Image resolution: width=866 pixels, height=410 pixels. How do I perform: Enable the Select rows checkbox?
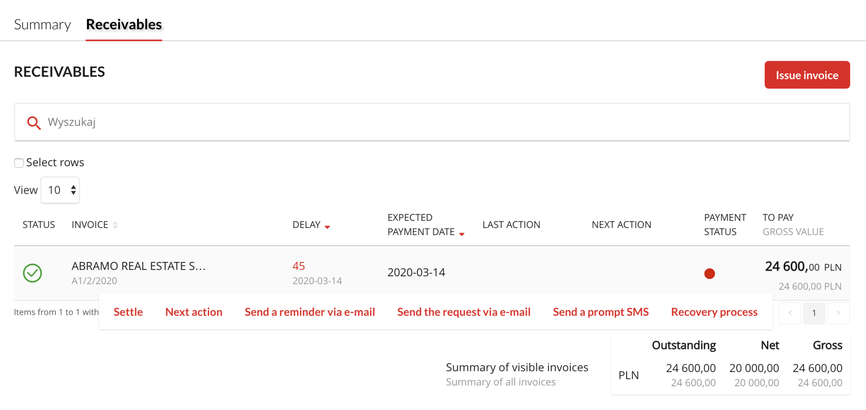(x=19, y=163)
